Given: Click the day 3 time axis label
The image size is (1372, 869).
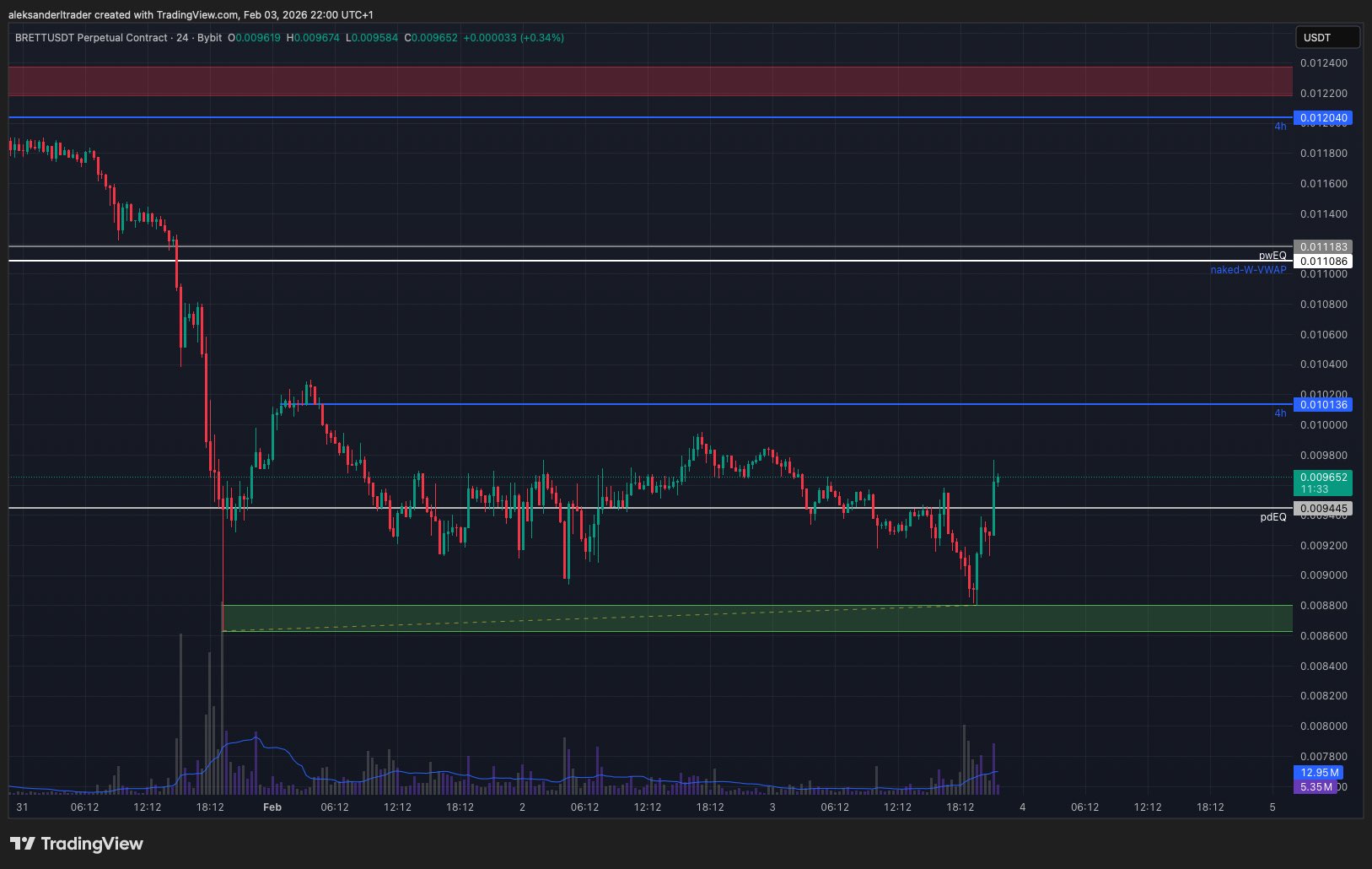Looking at the screenshot, I should click(x=772, y=807).
